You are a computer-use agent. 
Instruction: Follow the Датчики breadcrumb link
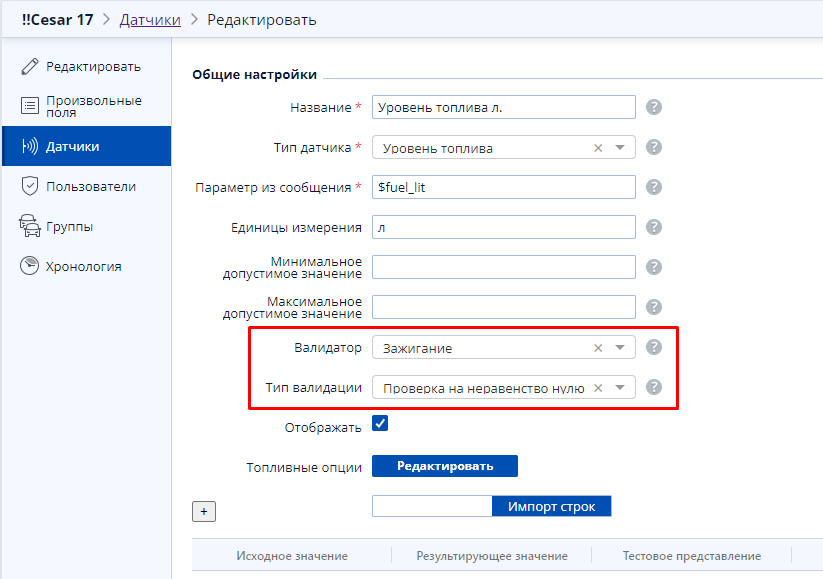(150, 19)
